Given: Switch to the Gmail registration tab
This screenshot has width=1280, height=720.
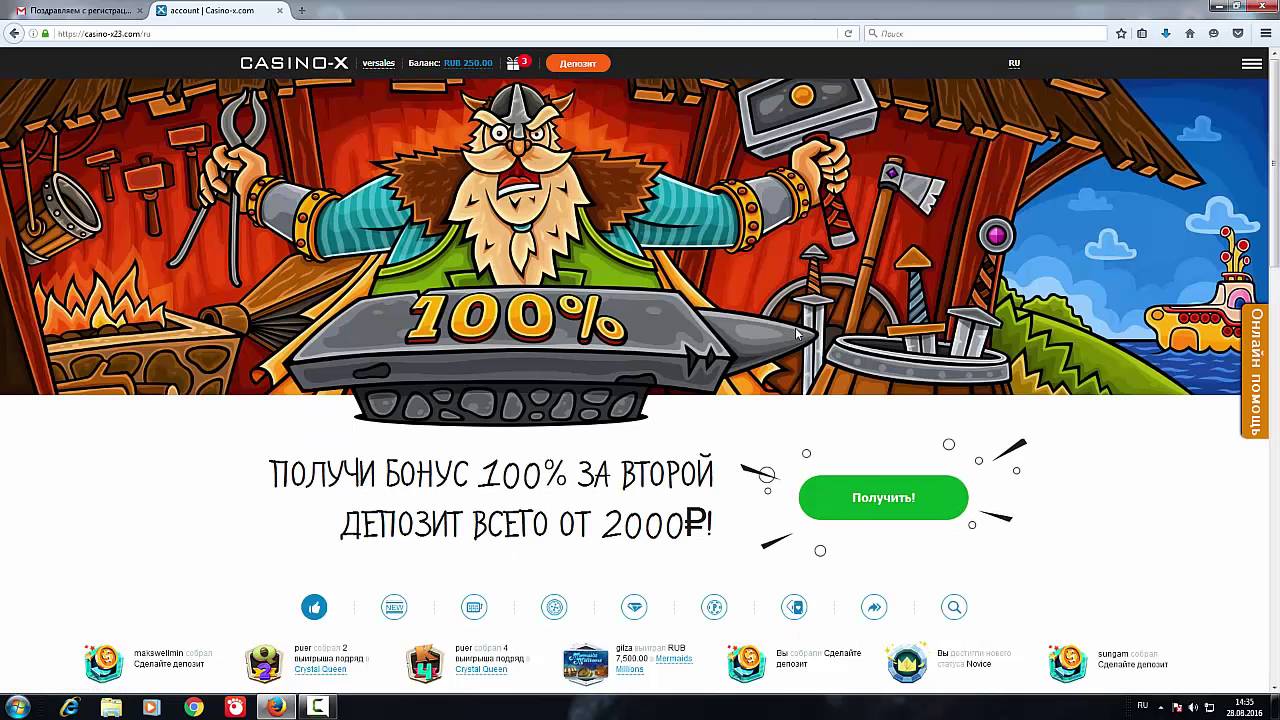Looking at the screenshot, I should point(79,10).
